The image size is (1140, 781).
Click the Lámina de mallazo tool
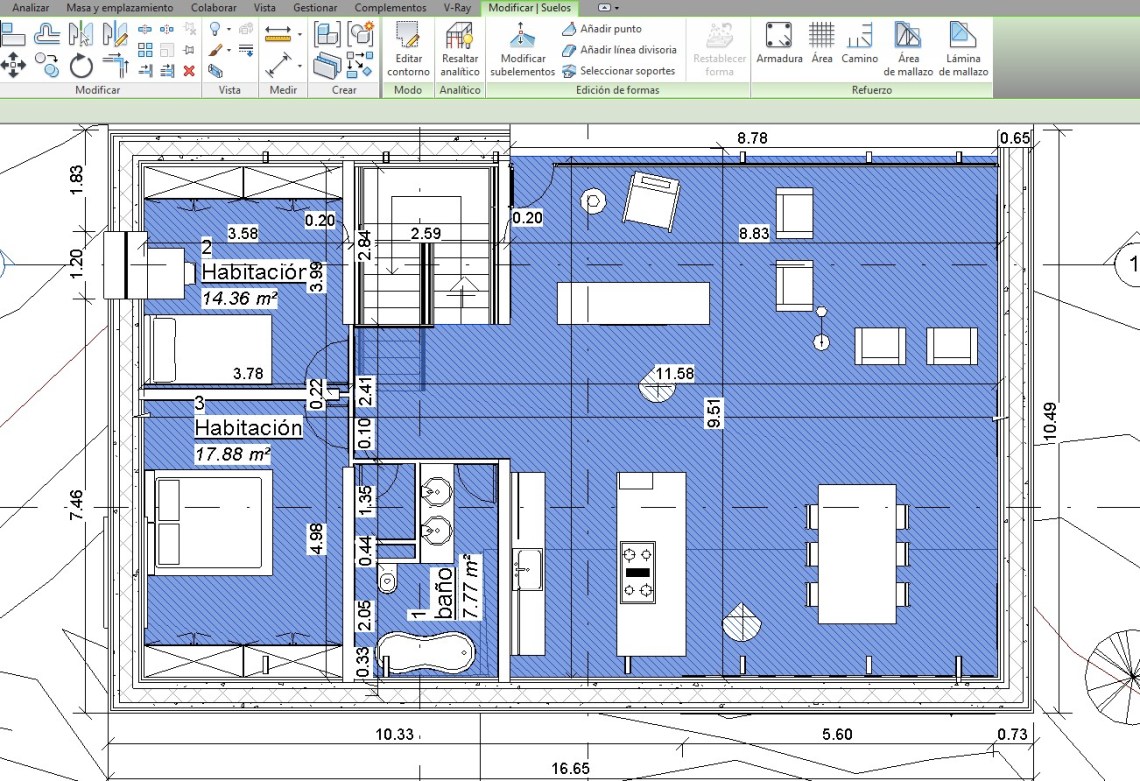coord(963,49)
